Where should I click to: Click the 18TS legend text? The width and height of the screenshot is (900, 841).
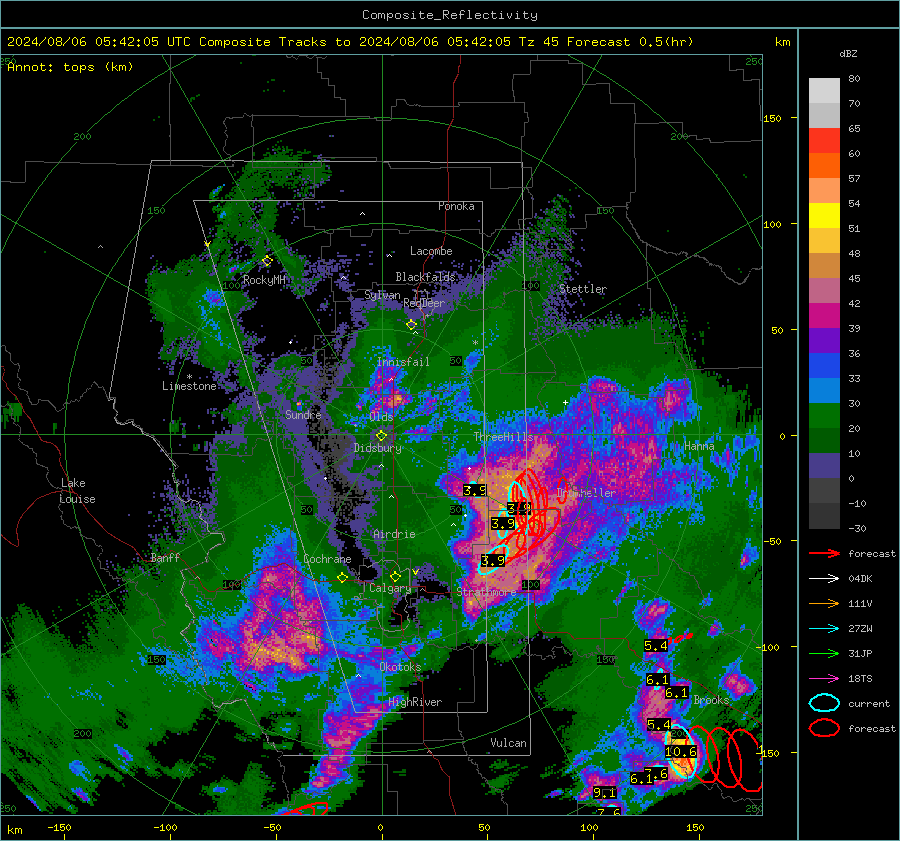tap(860, 679)
